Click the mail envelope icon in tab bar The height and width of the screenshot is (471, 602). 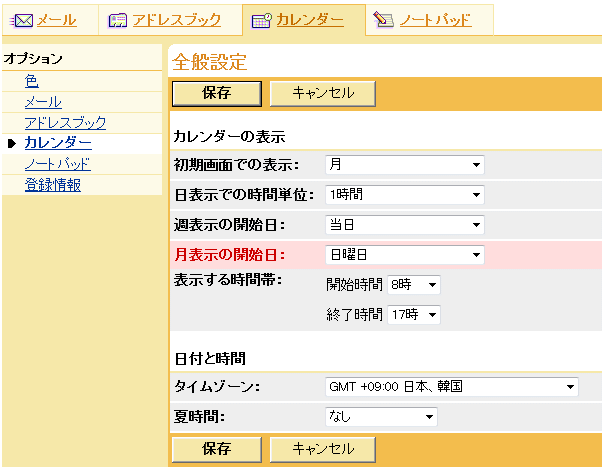coord(21,19)
